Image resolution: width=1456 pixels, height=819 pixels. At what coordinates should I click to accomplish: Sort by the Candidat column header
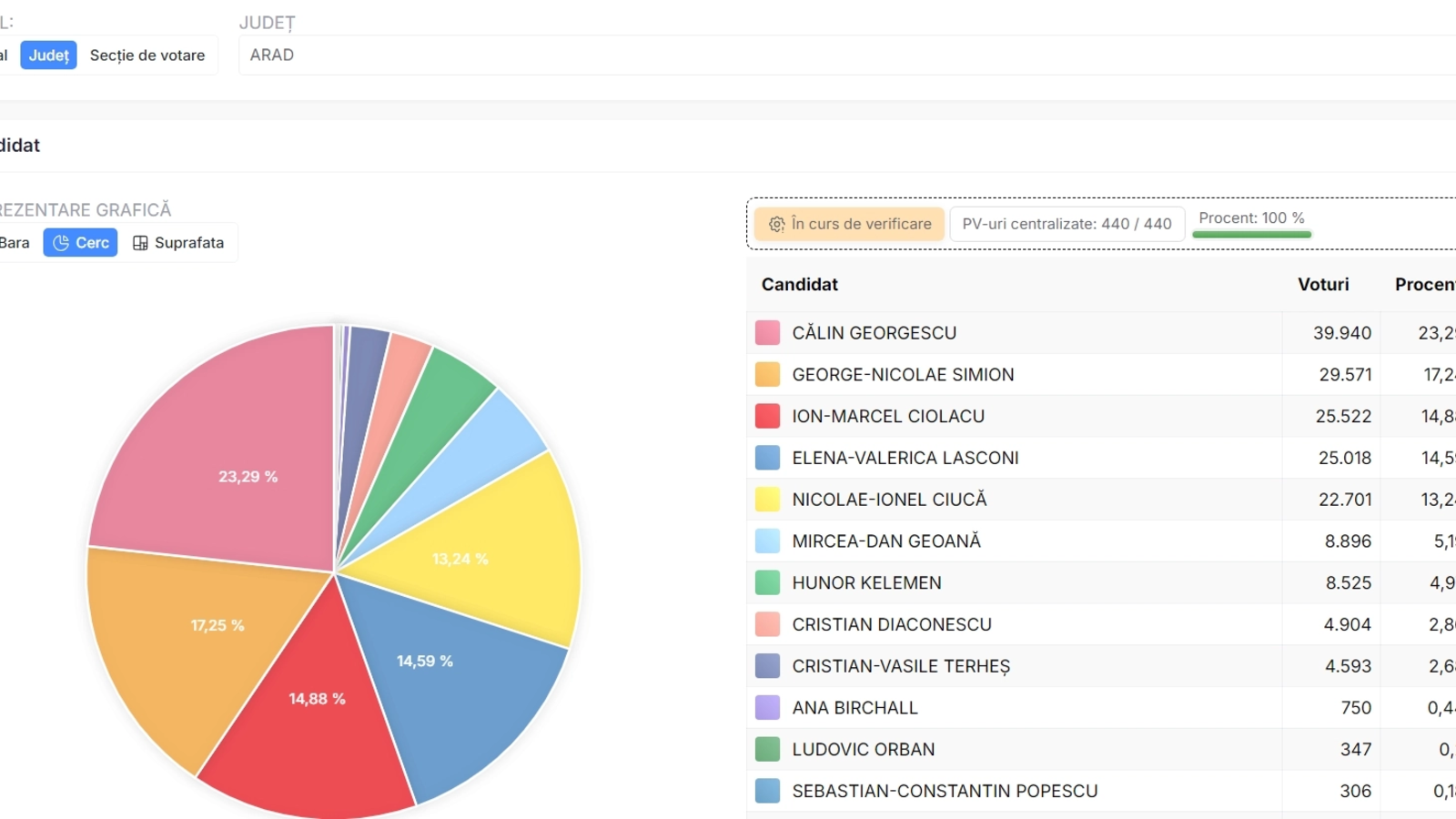(799, 285)
